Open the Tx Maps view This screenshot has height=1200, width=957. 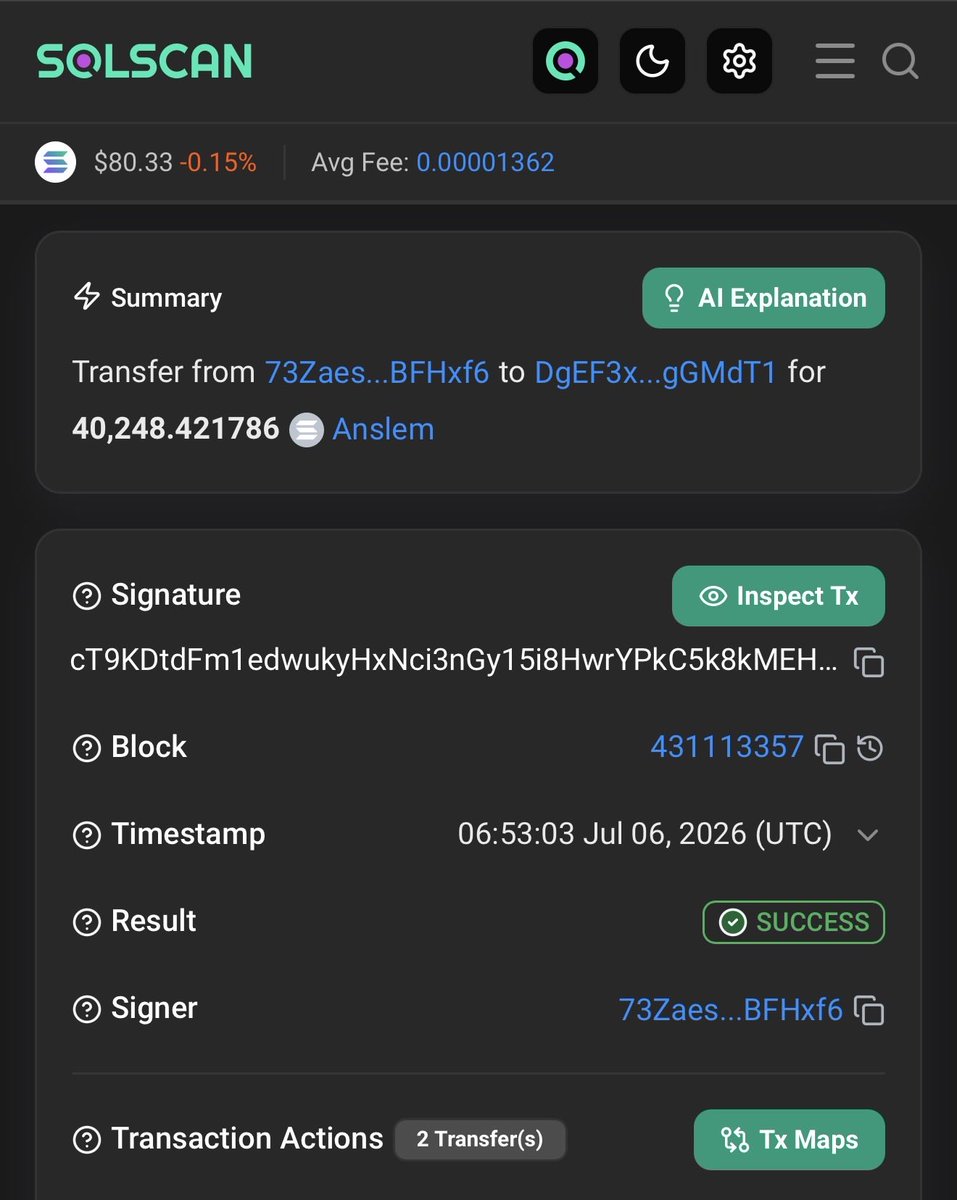click(789, 1140)
